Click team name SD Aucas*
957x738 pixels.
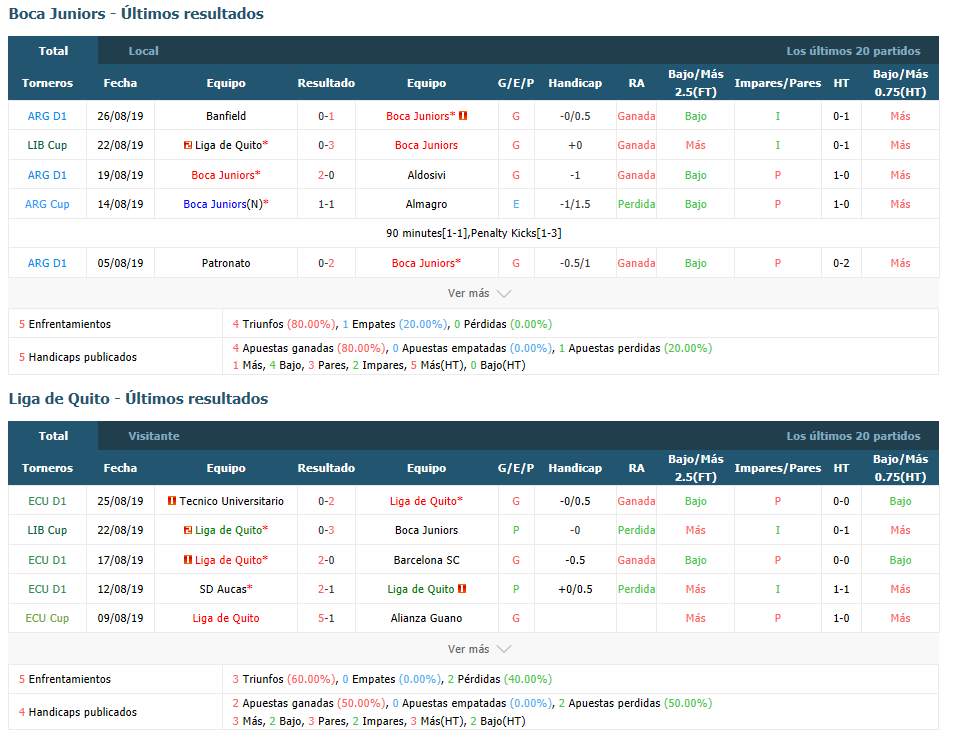226,589
